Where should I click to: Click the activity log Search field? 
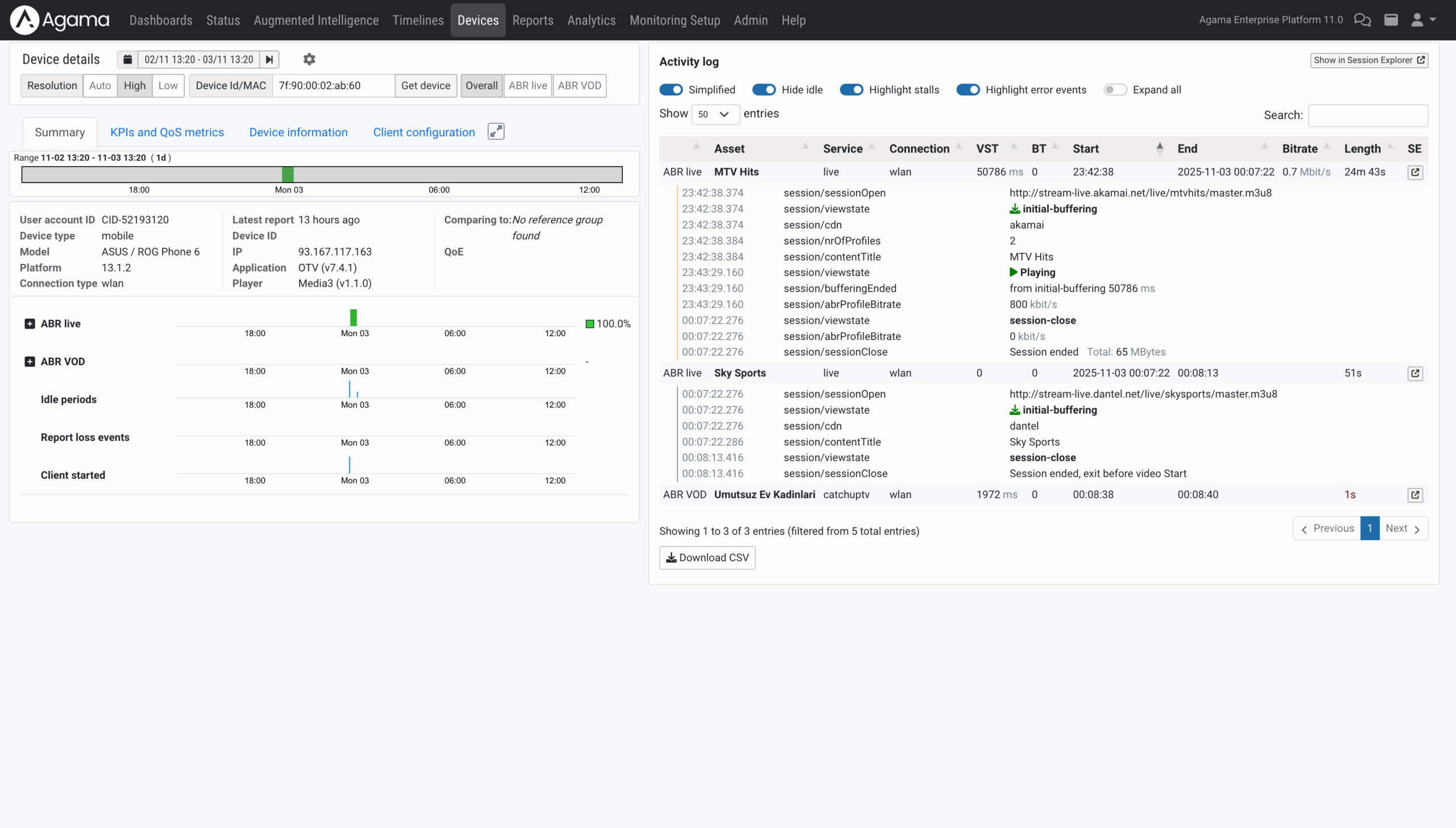(x=1368, y=115)
